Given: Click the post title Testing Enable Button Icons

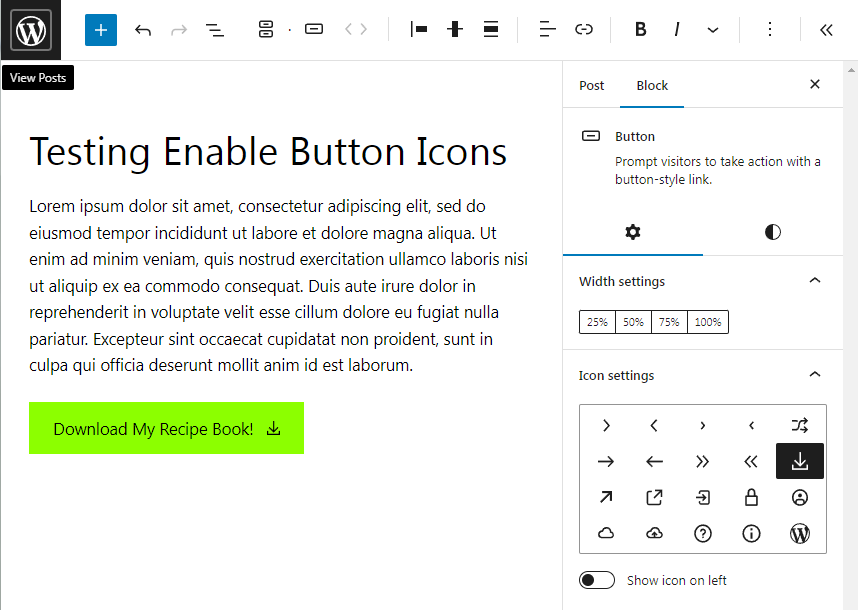Looking at the screenshot, I should [268, 152].
